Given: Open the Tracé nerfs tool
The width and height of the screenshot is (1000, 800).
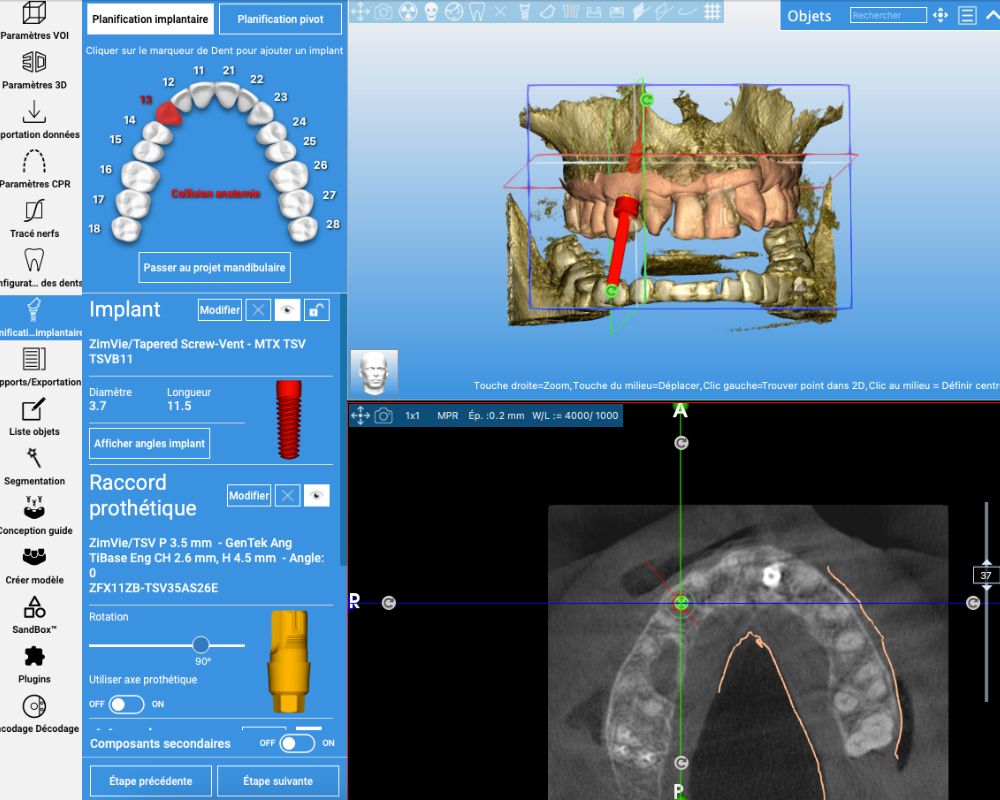Looking at the screenshot, I should click(x=34, y=217).
